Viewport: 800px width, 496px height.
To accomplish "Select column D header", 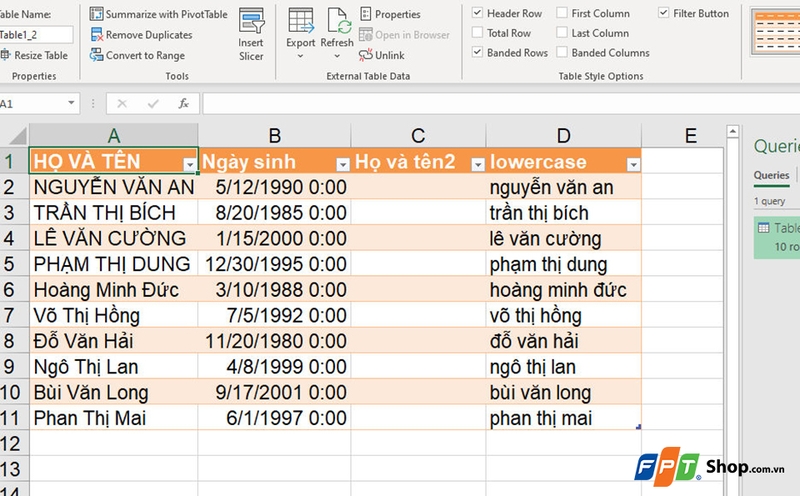I will coord(563,136).
